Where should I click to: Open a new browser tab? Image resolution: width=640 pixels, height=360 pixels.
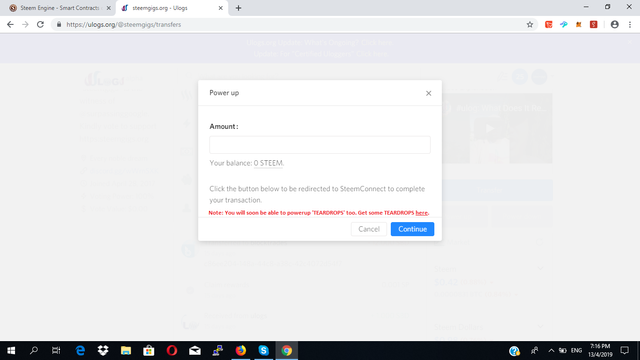tap(238, 8)
